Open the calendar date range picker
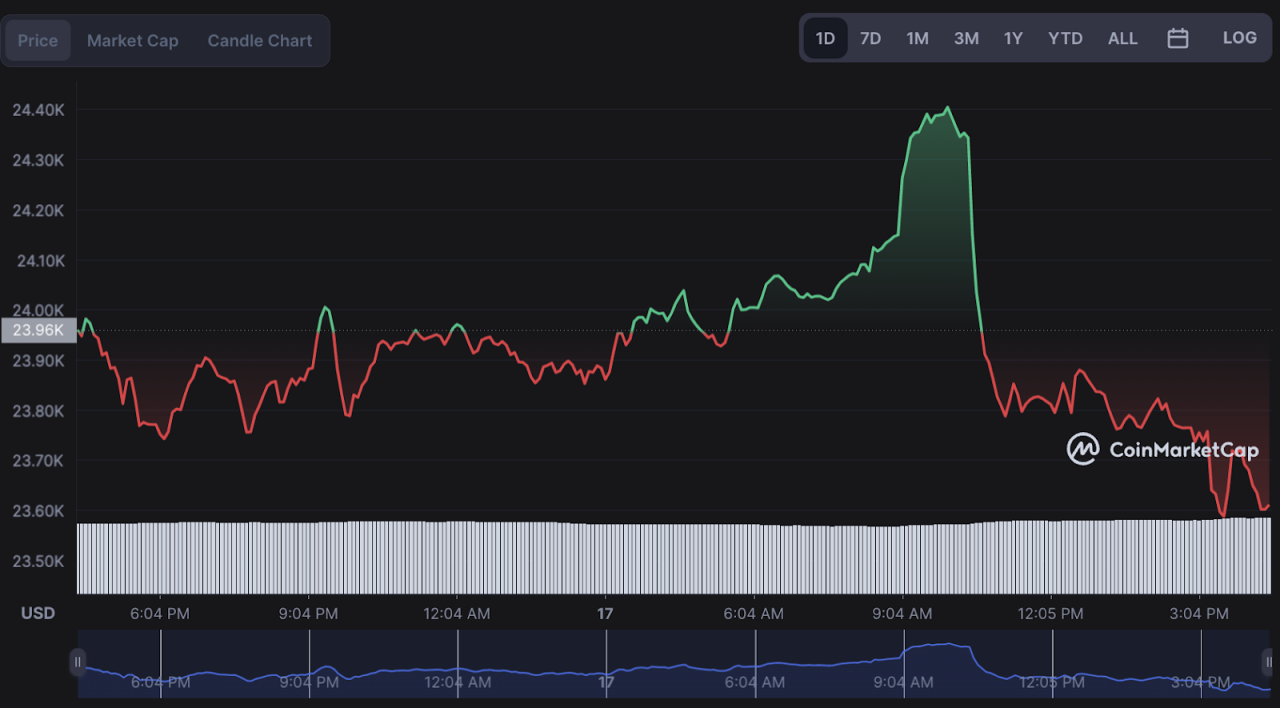The image size is (1280, 708). point(1178,39)
